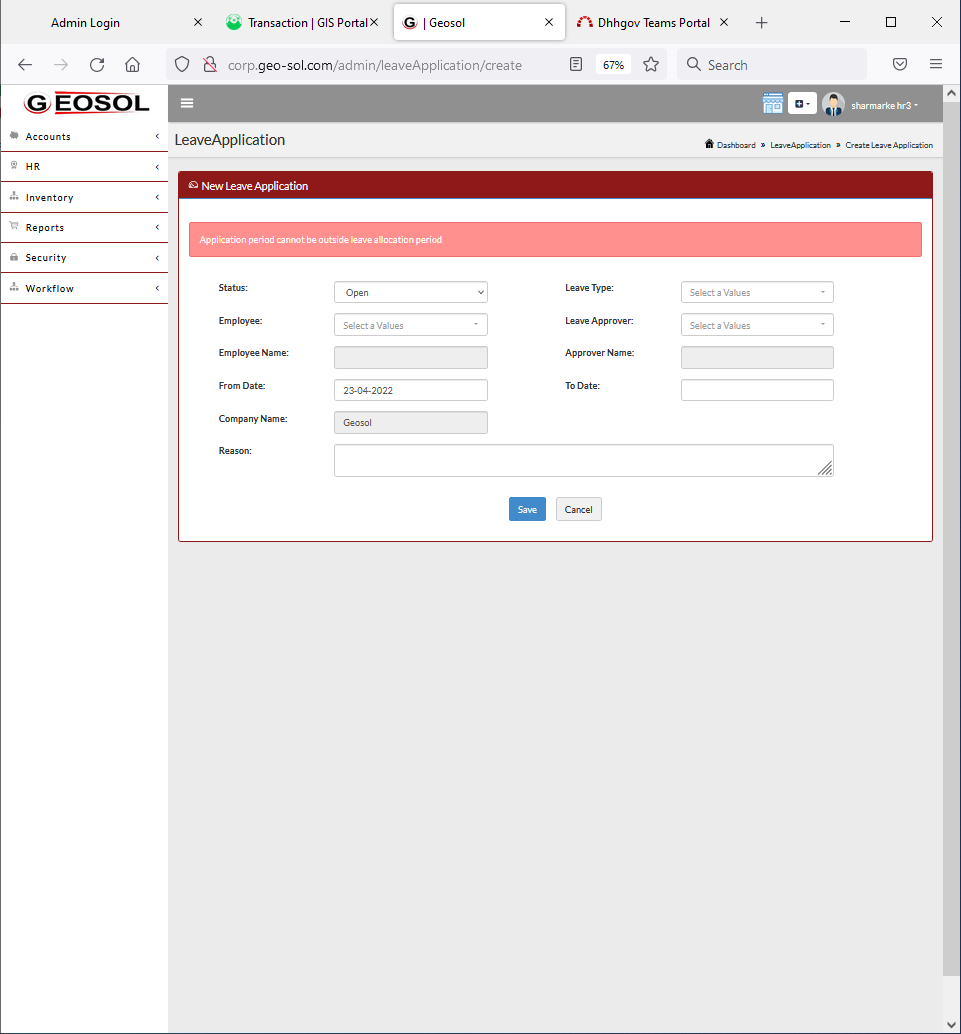The height and width of the screenshot is (1034, 961).
Task: Expand the Inventory menu chevron
Action: [x=157, y=197]
